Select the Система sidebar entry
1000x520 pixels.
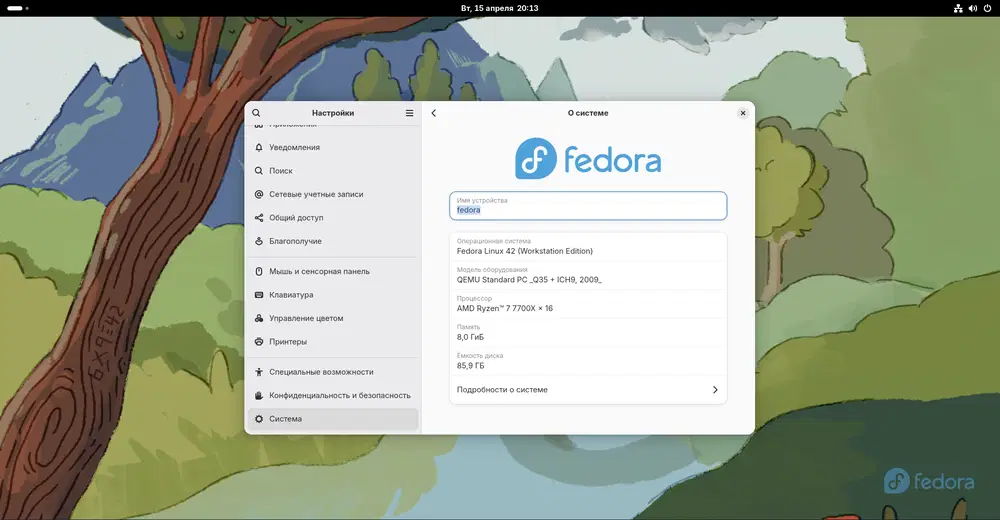tap(333, 419)
